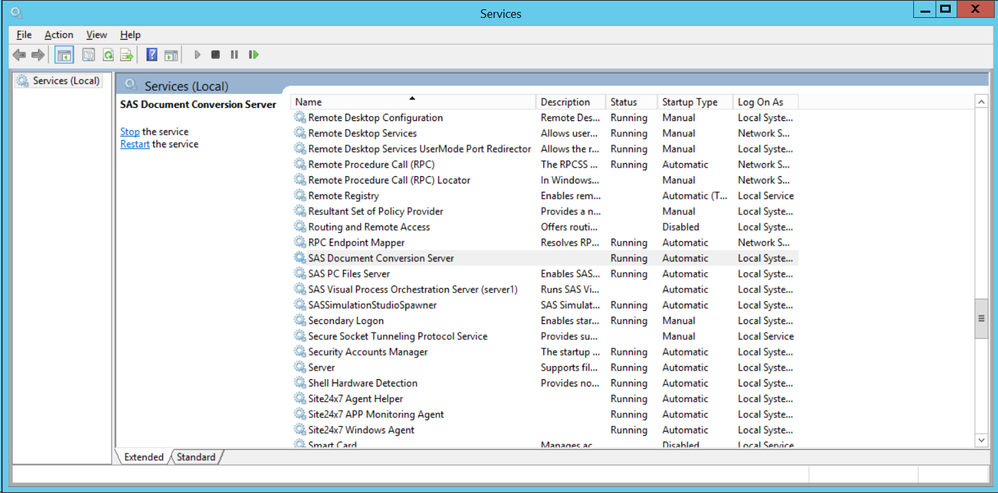Image resolution: width=998 pixels, height=493 pixels.
Task: Open the View menu
Action: (x=97, y=35)
